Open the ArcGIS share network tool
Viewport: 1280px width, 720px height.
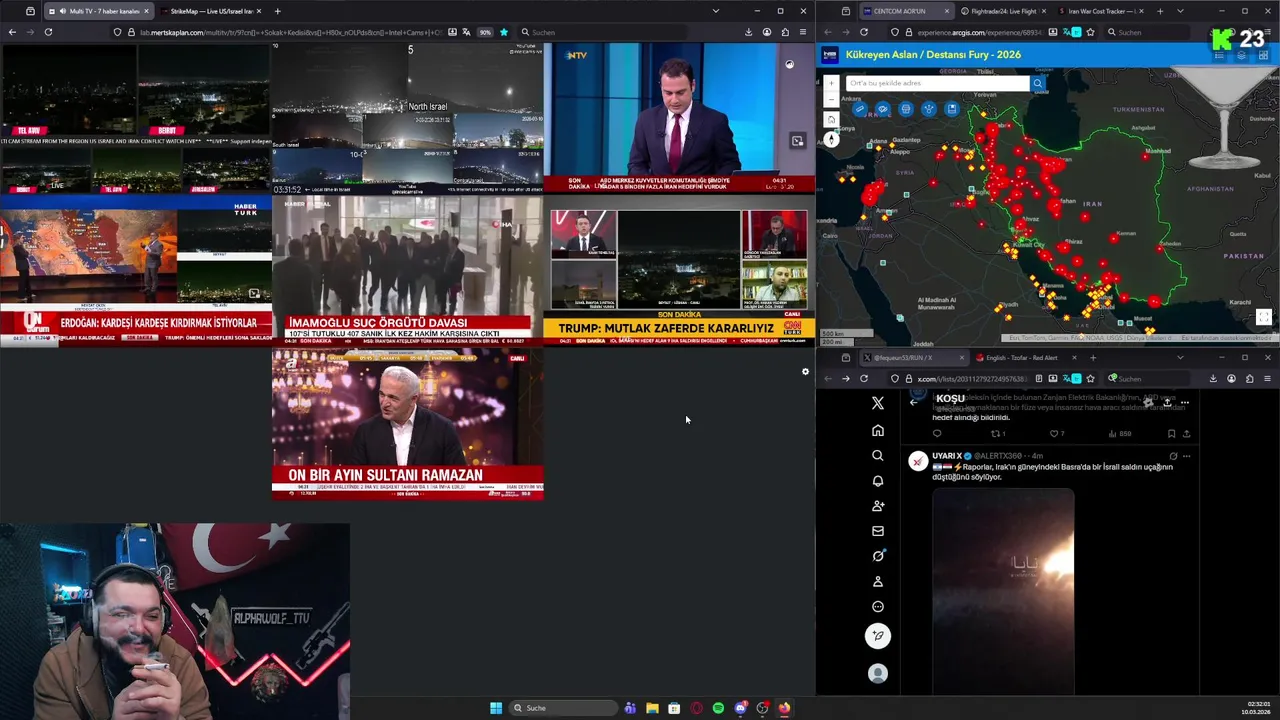(929, 109)
